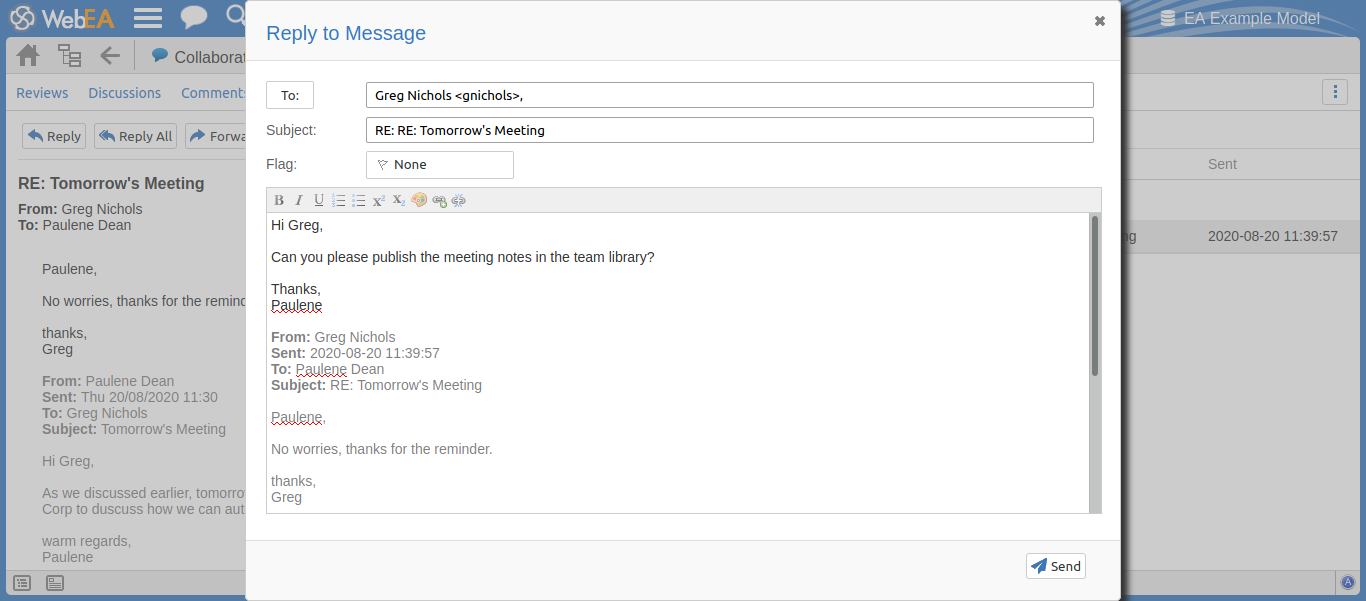
Task: Insert a bulleted list
Action: click(359, 200)
